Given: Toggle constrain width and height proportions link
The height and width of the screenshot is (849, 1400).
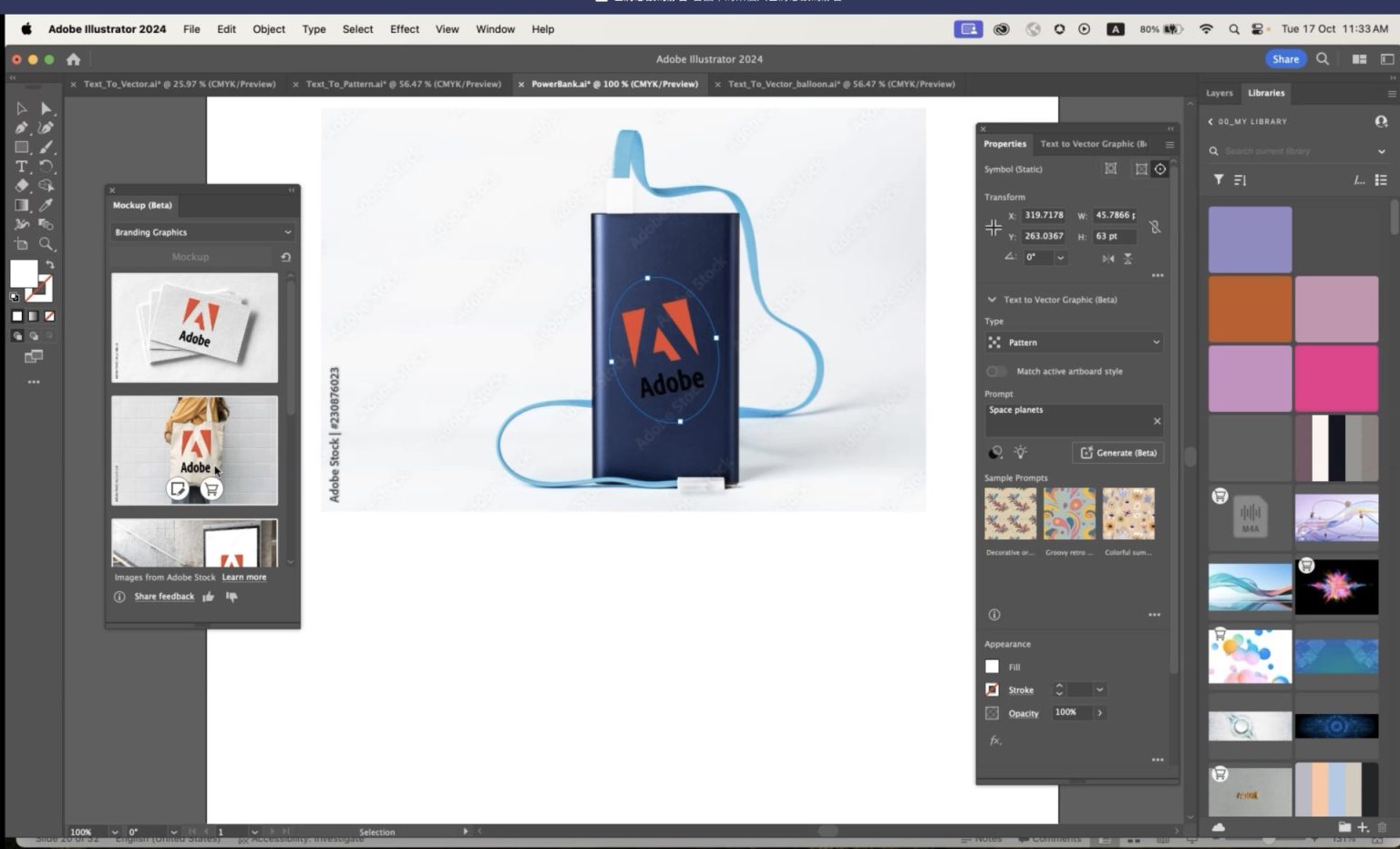Looking at the screenshot, I should click(1155, 226).
